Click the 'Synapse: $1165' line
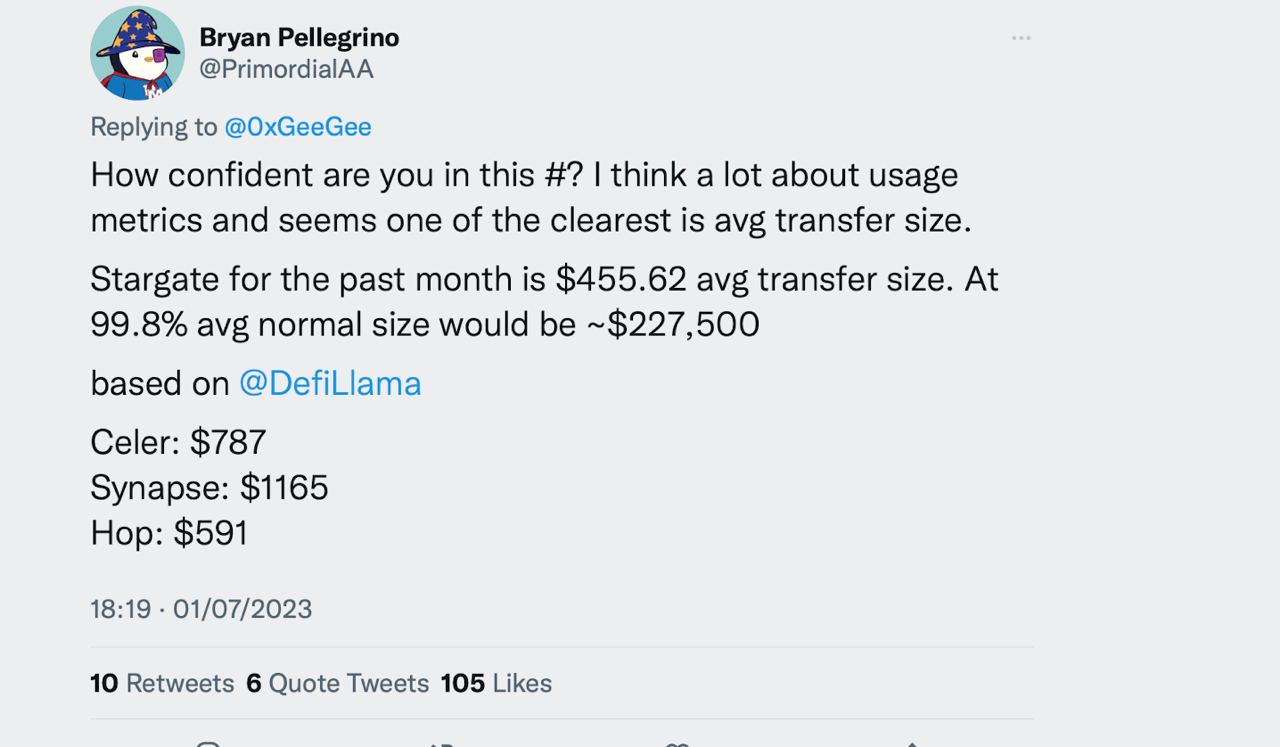 click(x=209, y=487)
